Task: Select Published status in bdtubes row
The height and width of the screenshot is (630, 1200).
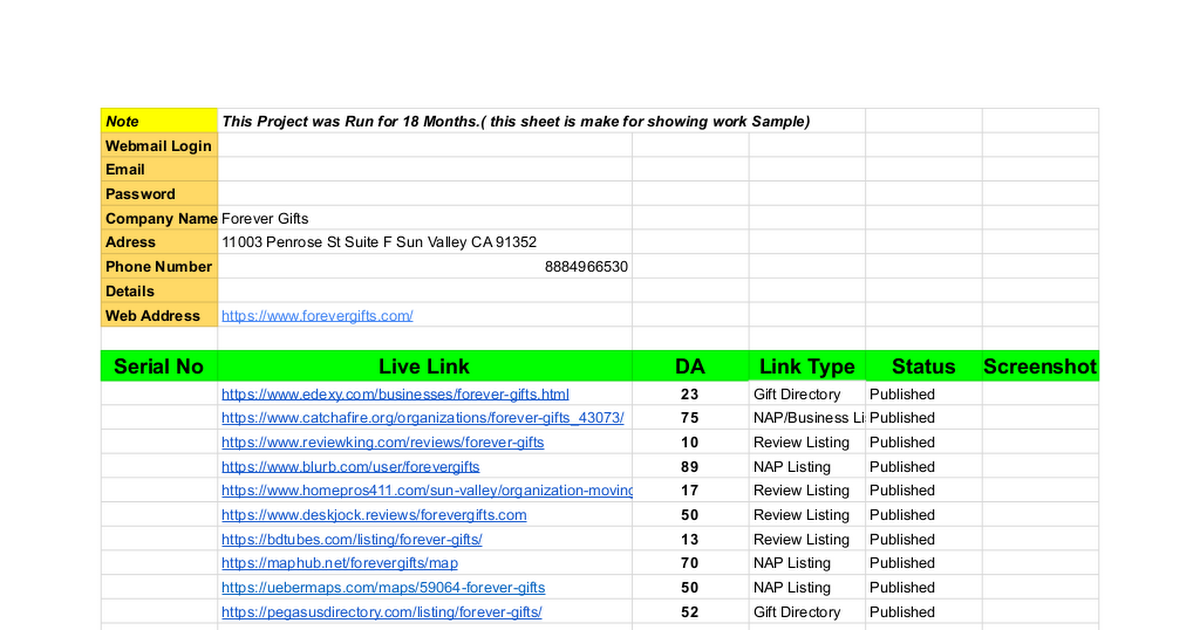Action: pos(924,539)
